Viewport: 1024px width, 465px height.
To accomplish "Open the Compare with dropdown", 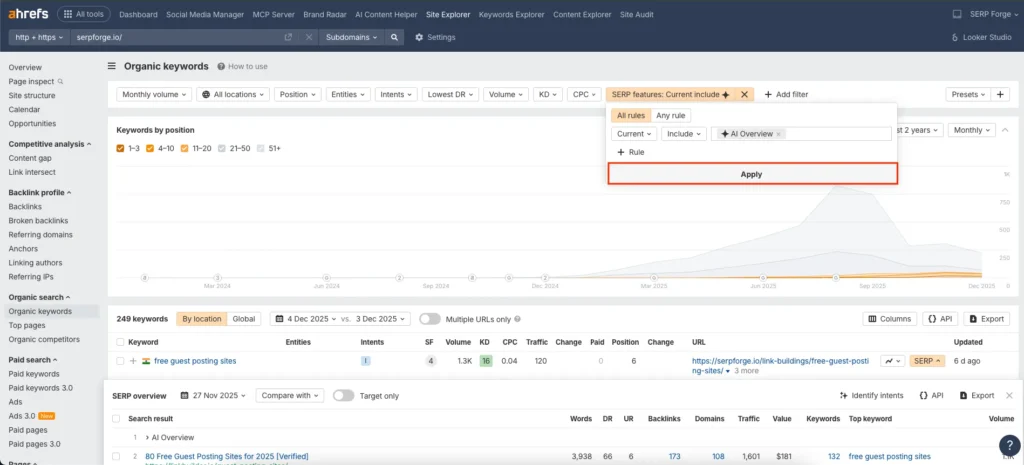I will (x=289, y=395).
